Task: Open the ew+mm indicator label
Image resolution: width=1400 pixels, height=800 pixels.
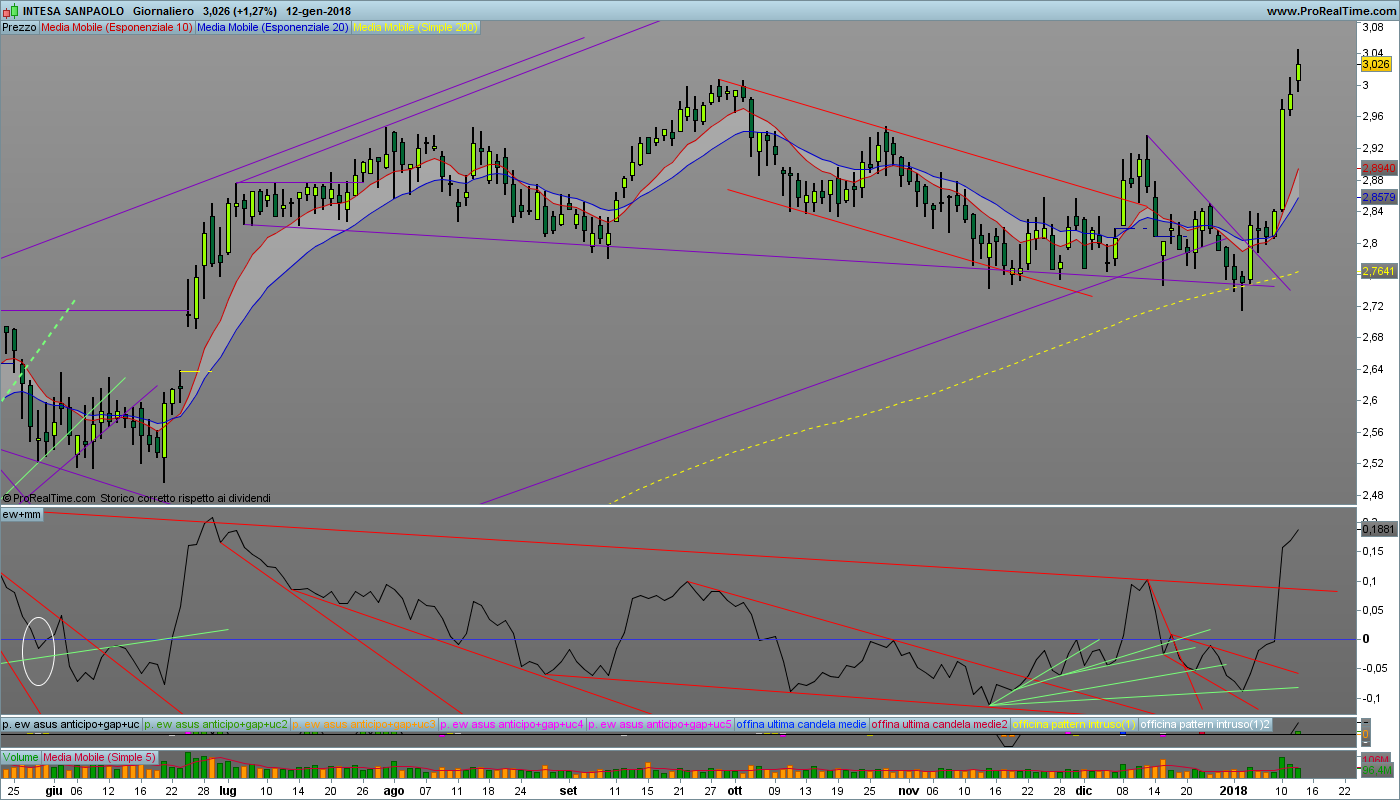Action: click(22, 514)
